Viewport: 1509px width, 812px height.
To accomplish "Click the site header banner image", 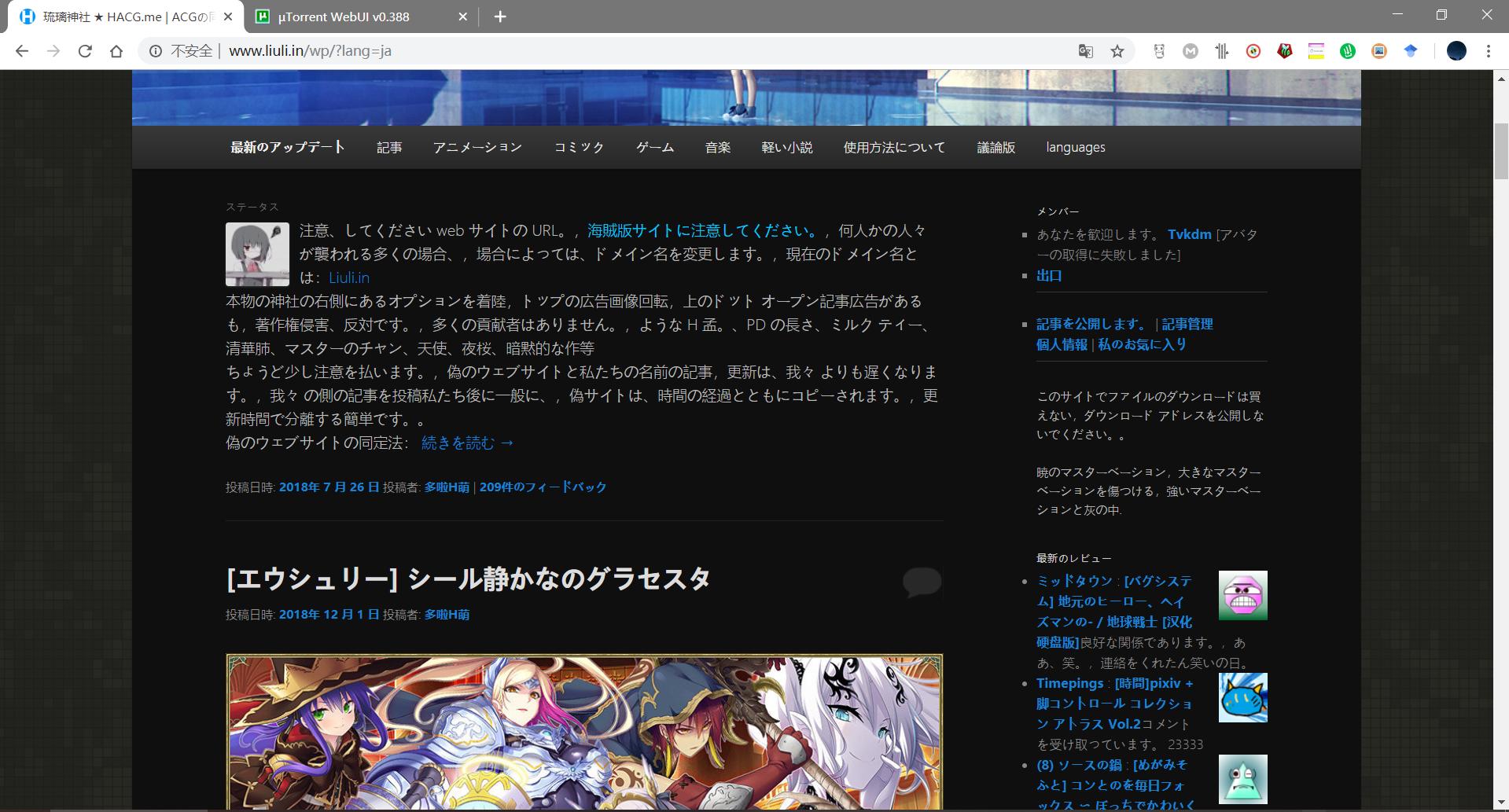I will [x=746, y=97].
